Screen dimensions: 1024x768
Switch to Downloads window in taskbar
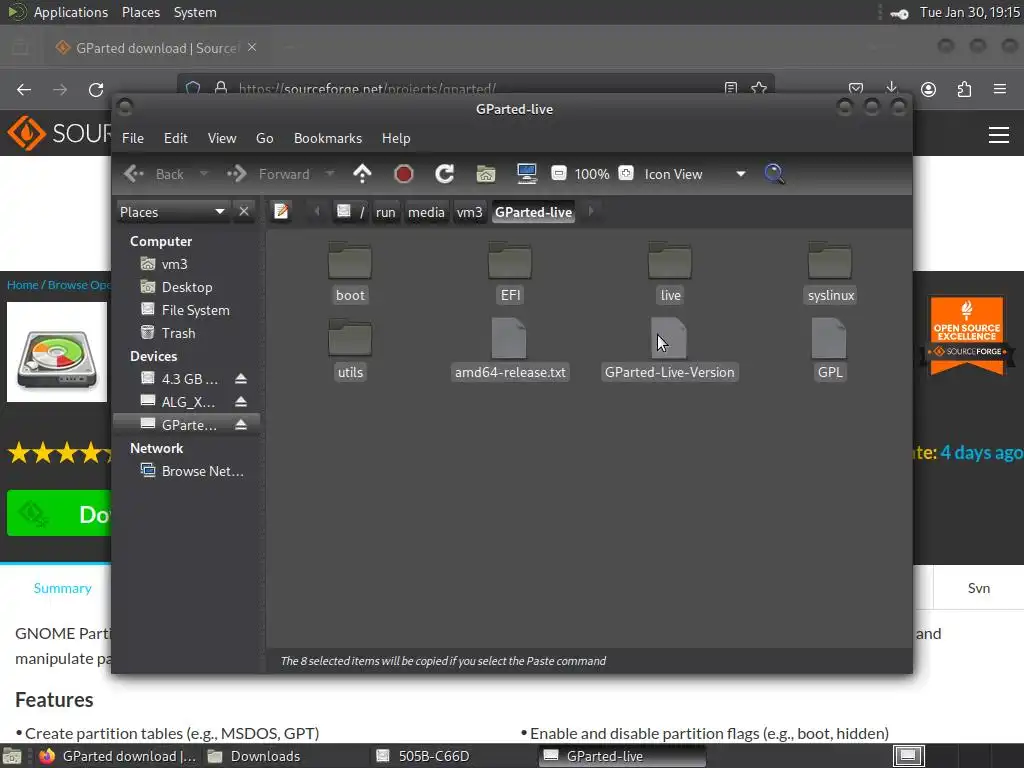click(253, 756)
